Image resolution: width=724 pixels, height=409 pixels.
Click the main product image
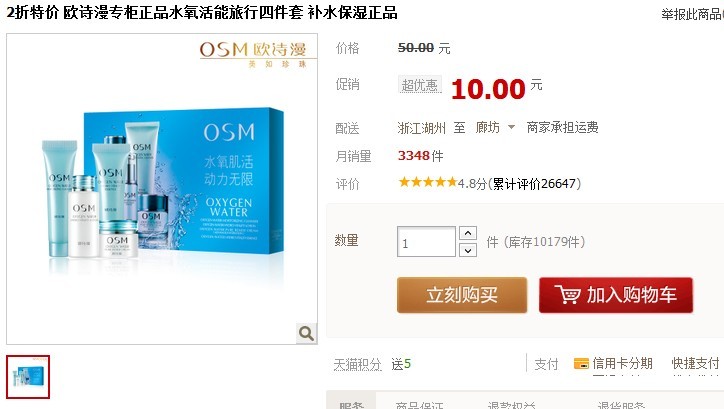162,189
